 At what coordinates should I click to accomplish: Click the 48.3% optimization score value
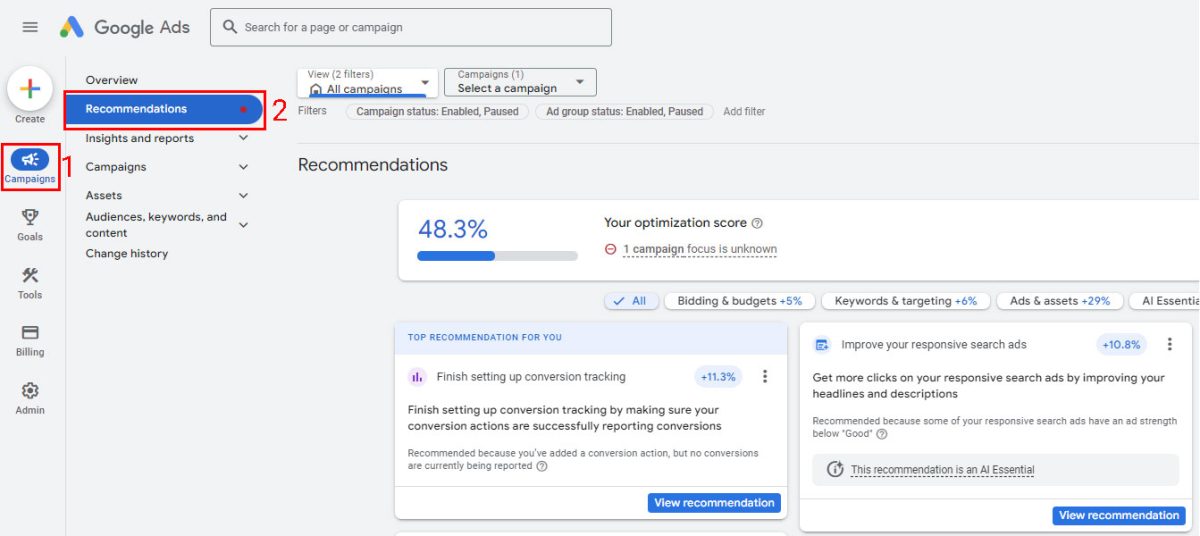452,230
